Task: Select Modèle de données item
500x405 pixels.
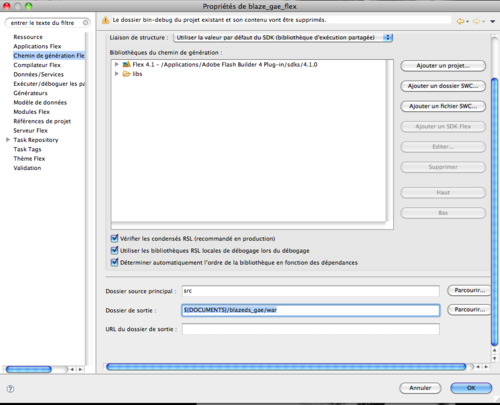Action: pyautogui.click(x=40, y=102)
